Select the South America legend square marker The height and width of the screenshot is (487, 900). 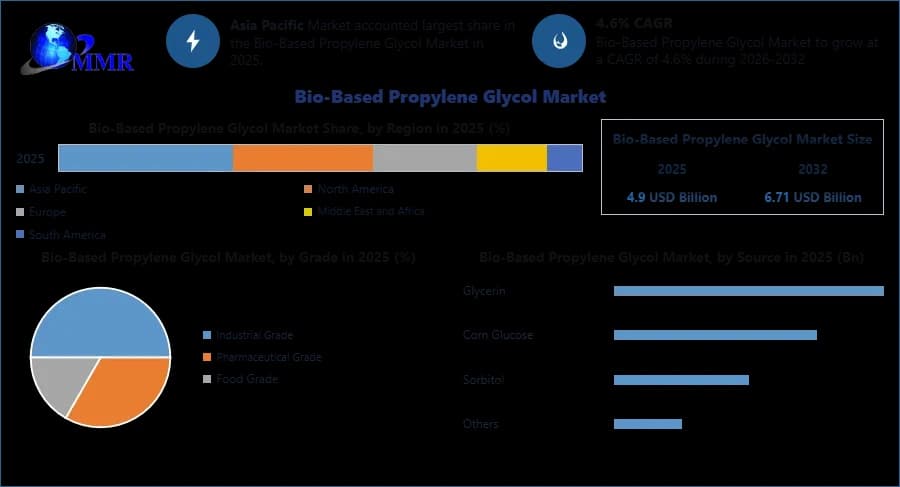point(21,234)
